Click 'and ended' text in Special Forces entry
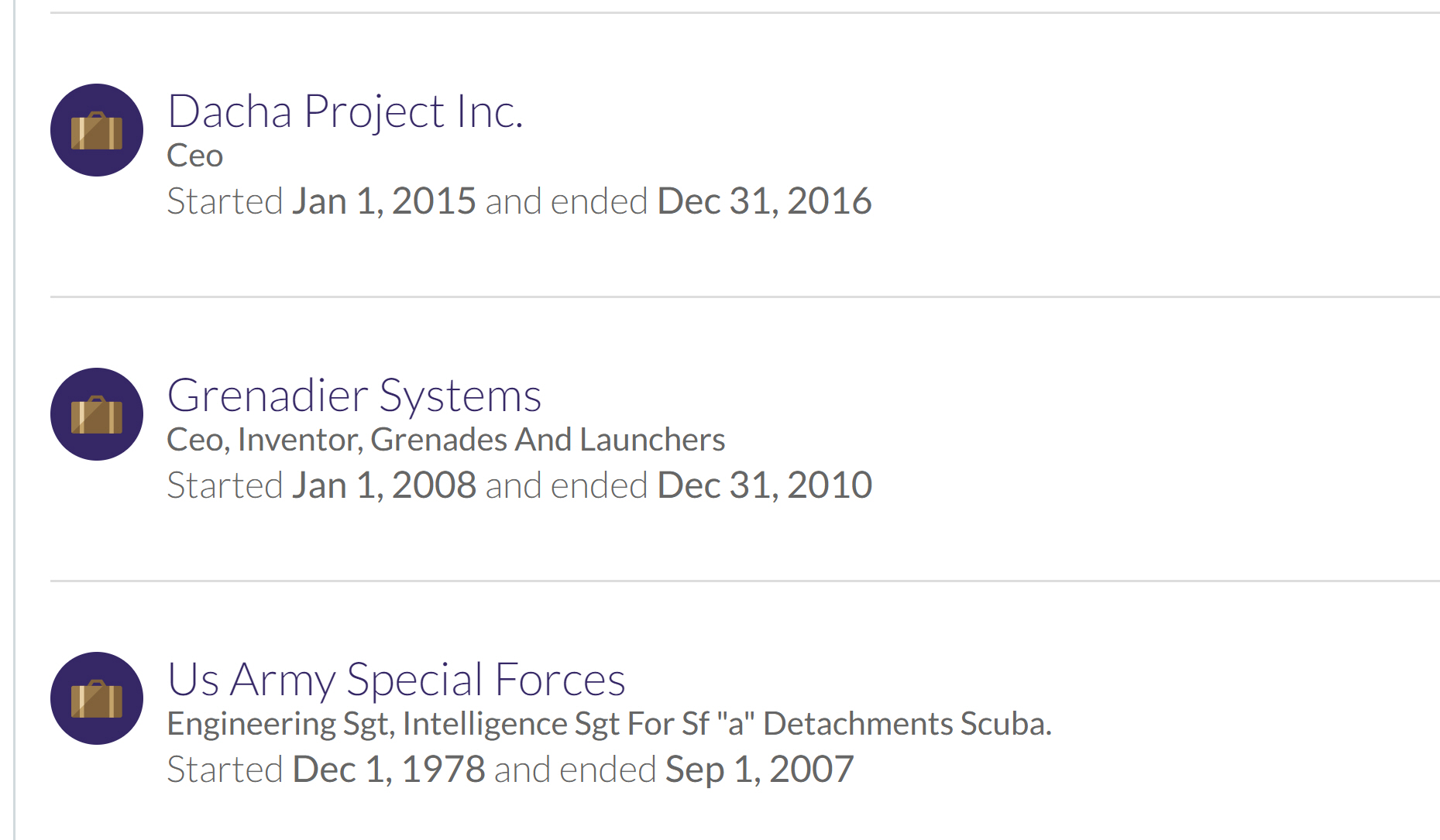 tap(575, 770)
